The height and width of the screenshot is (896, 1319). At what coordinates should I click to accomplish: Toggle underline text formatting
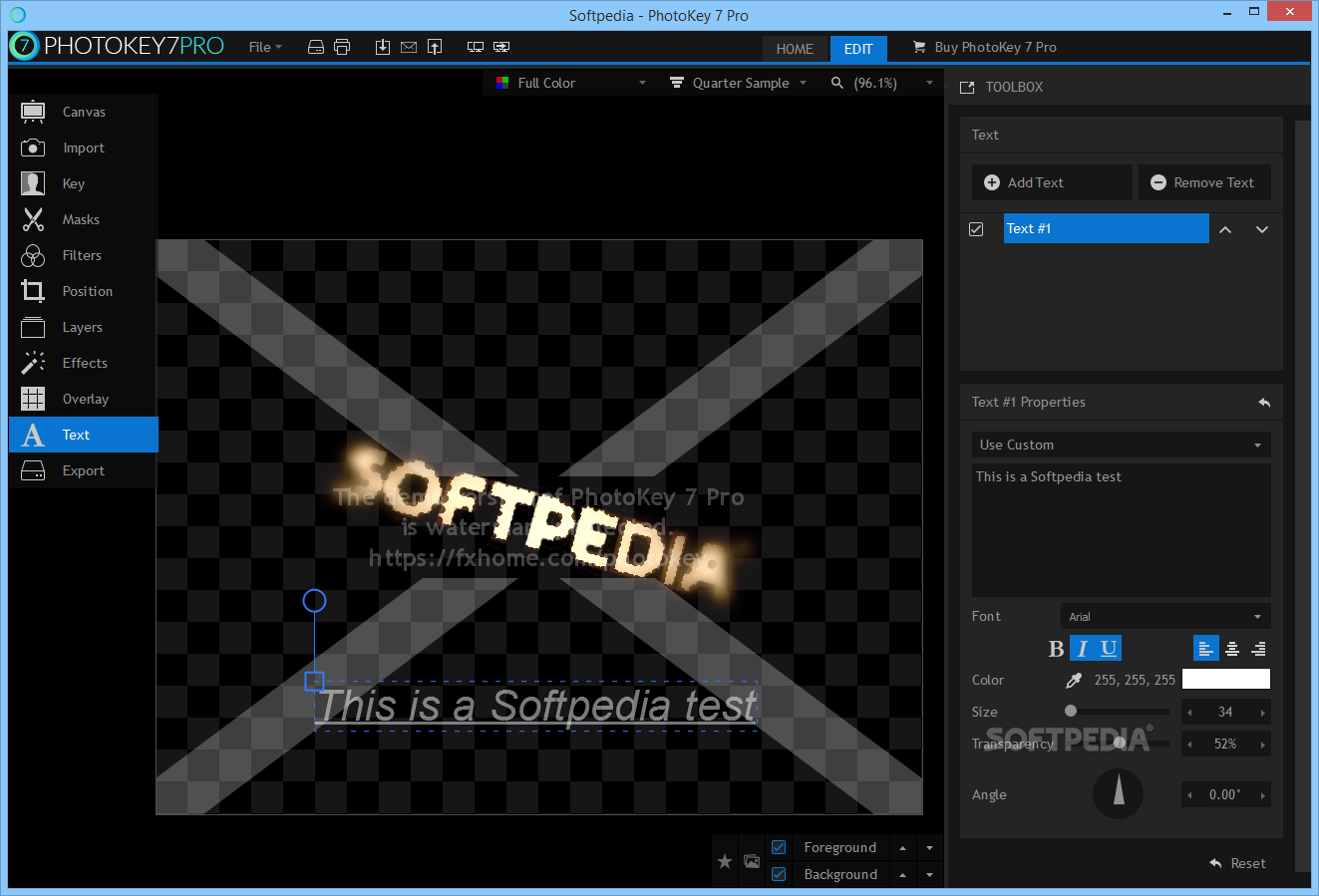(1109, 649)
